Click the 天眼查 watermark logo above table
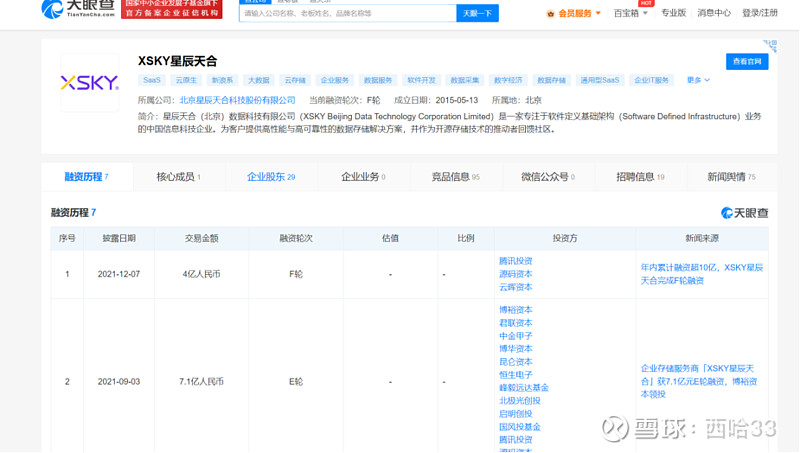Screen dimensions: 800x453 point(745,213)
